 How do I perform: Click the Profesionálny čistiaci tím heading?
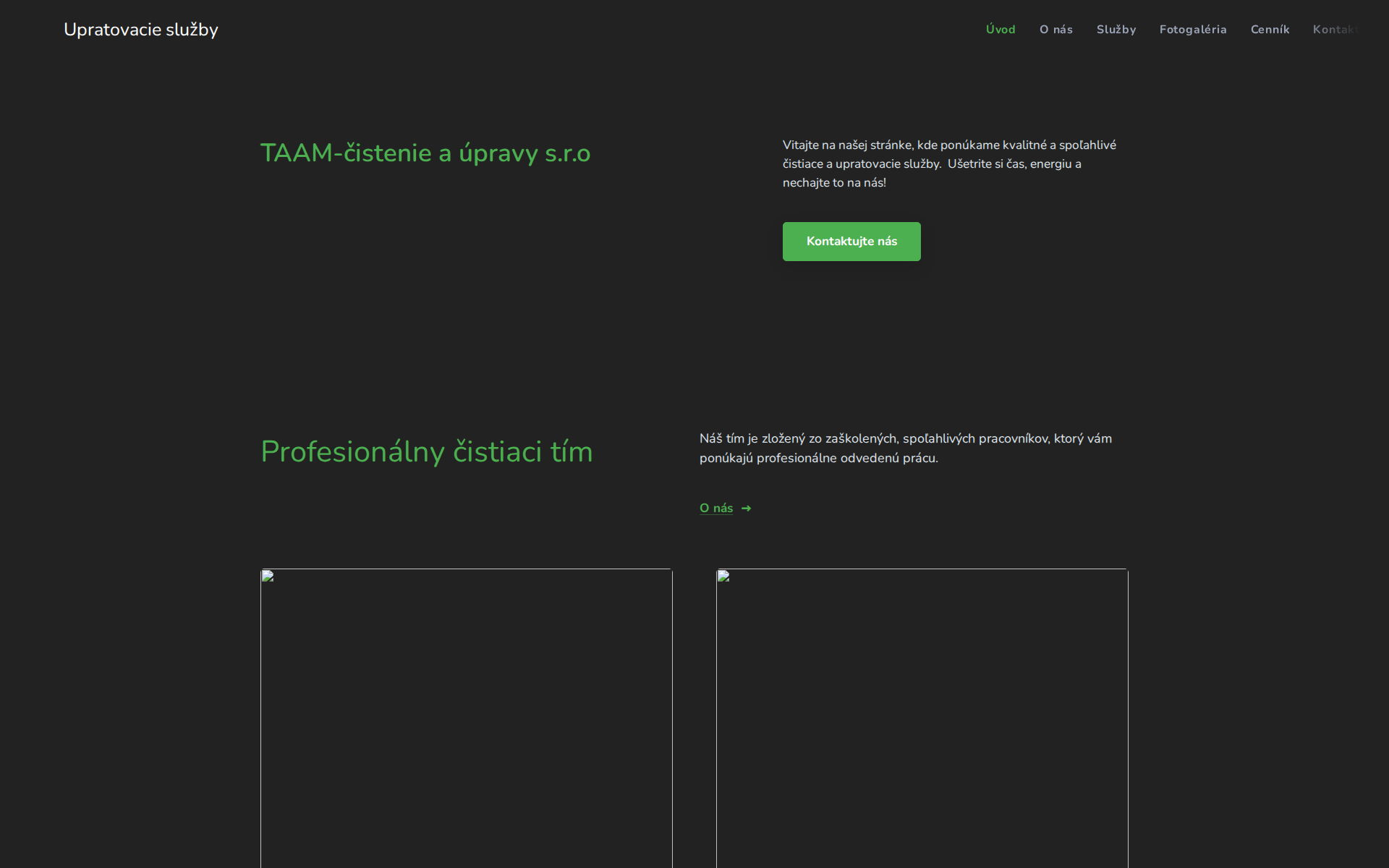pos(426,452)
